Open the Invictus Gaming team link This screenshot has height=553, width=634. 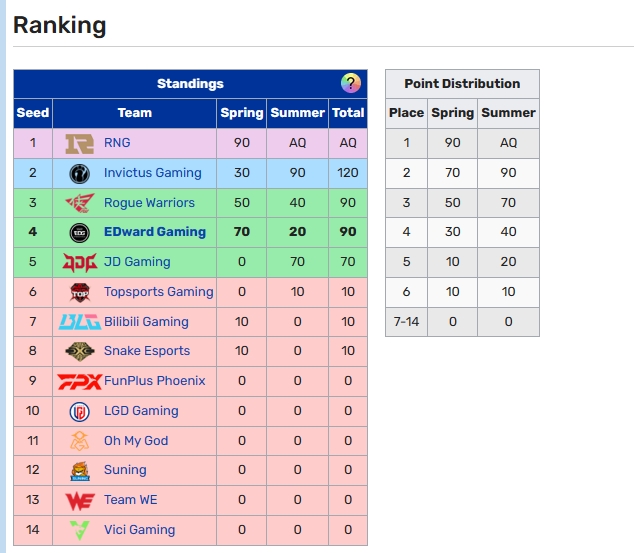tap(152, 173)
